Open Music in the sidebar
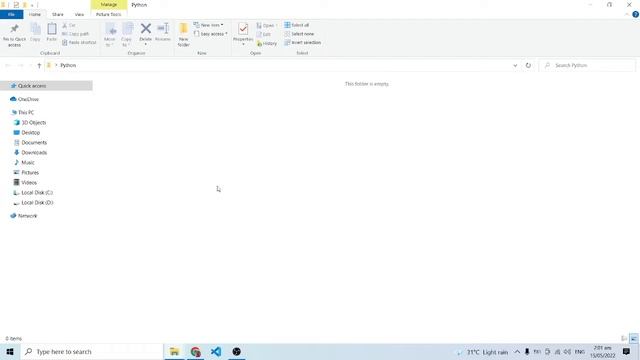The image size is (640, 360). [24, 162]
